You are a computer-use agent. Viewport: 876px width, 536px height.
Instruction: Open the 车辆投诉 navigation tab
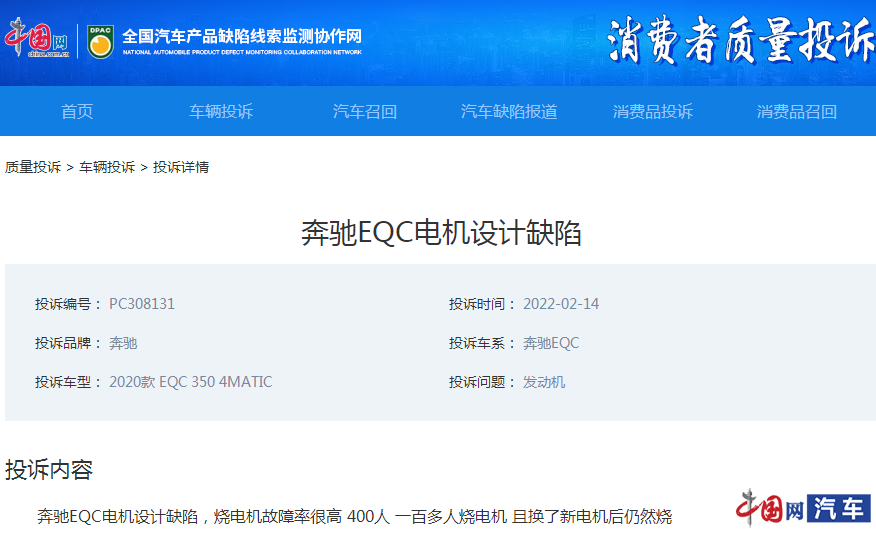coord(221,111)
